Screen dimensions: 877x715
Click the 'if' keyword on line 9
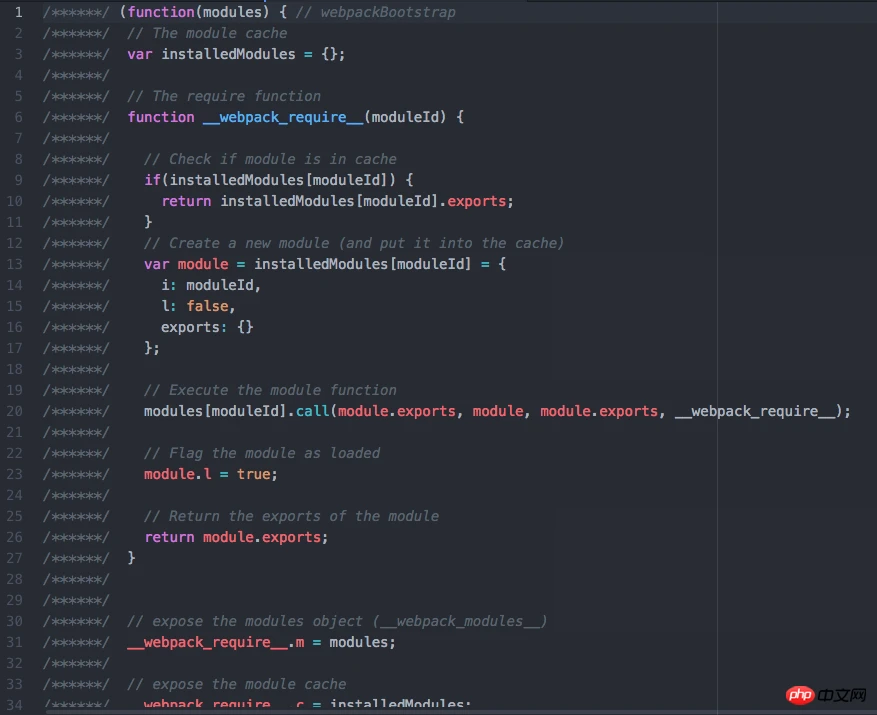(x=152, y=180)
